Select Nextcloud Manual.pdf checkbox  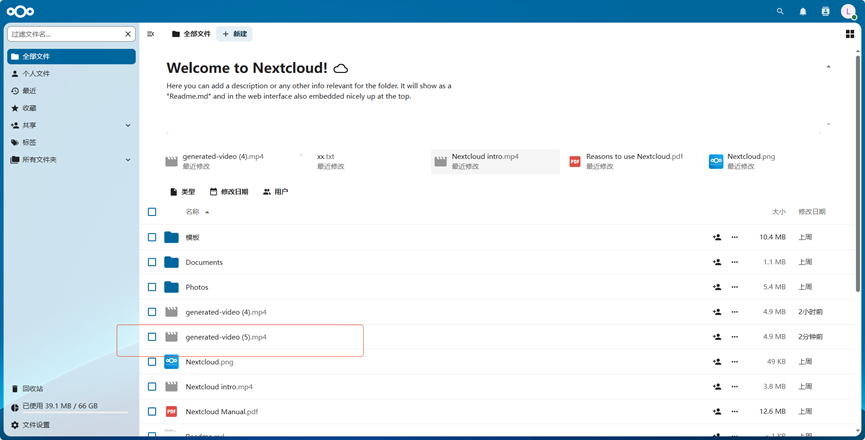pyautogui.click(x=152, y=412)
